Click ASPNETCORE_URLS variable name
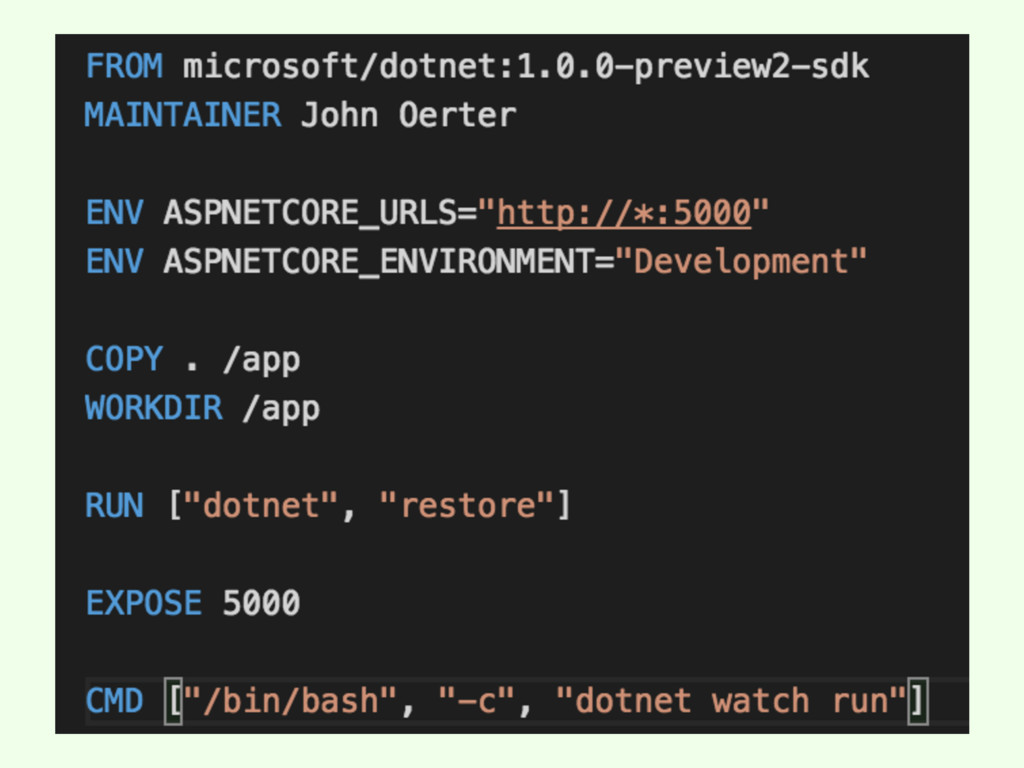Screen dimensions: 1024x768 coord(310,213)
